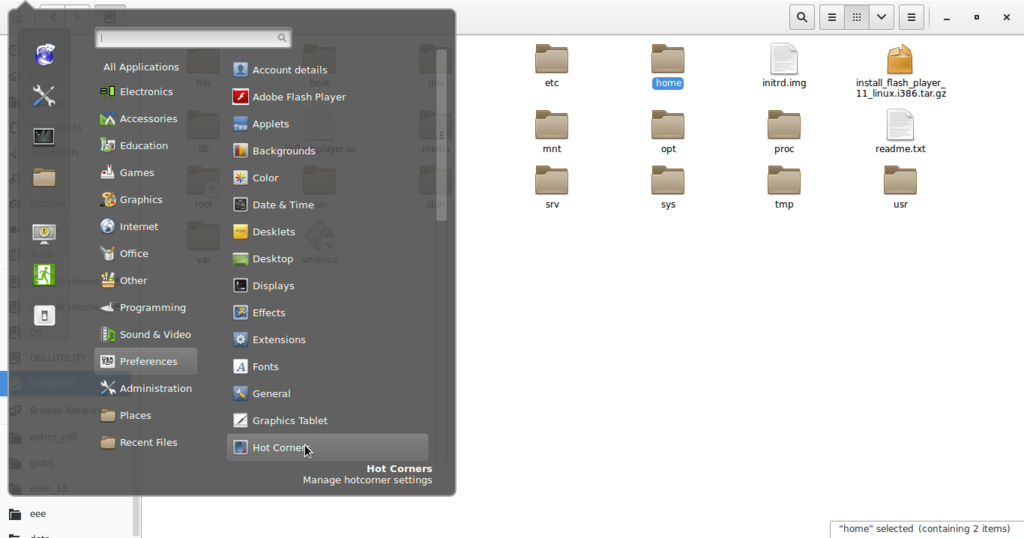The image size is (1024, 538).
Task: Open the Administration category
Action: [x=146, y=388]
